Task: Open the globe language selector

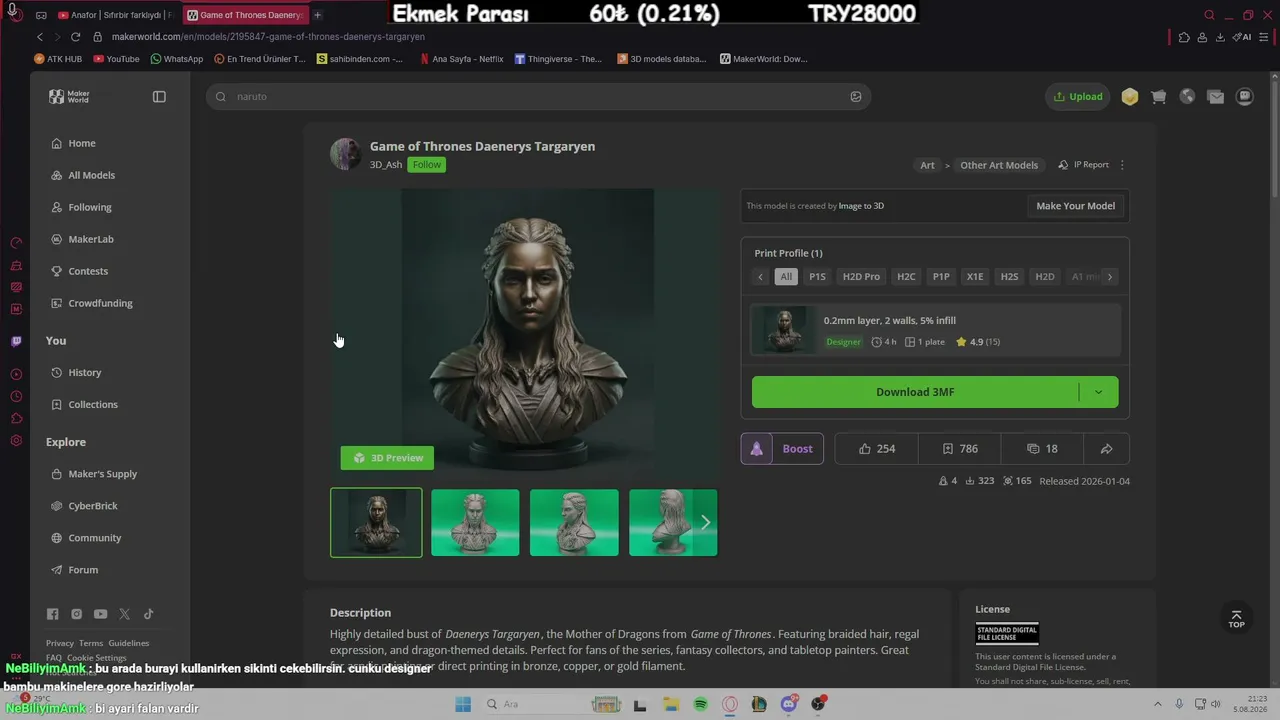Action: pos(1187,97)
